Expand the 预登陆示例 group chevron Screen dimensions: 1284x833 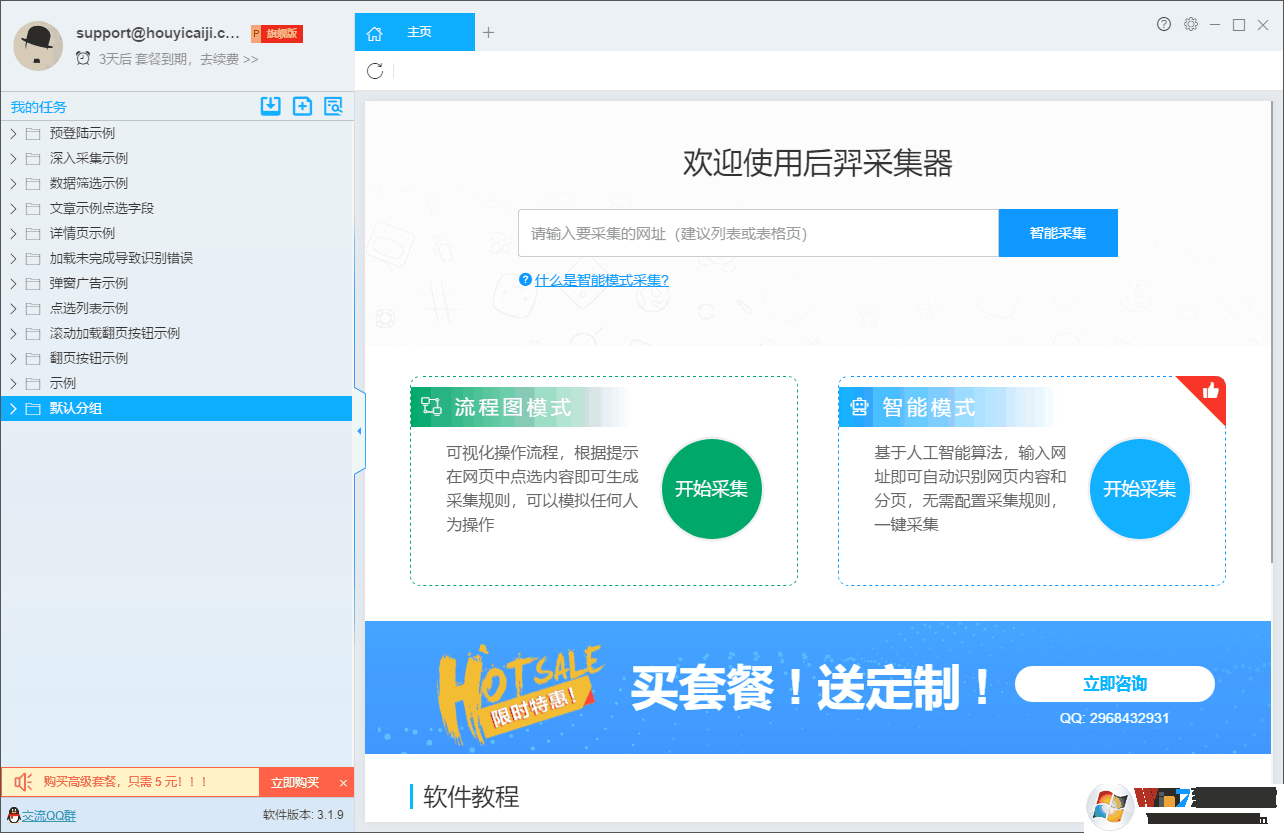[13, 133]
